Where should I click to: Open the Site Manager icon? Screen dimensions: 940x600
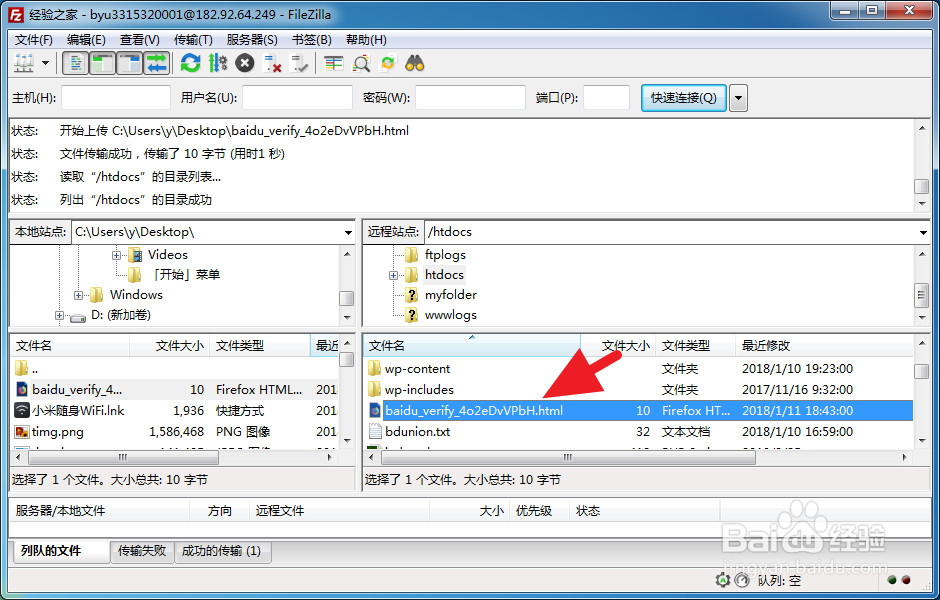(x=24, y=63)
